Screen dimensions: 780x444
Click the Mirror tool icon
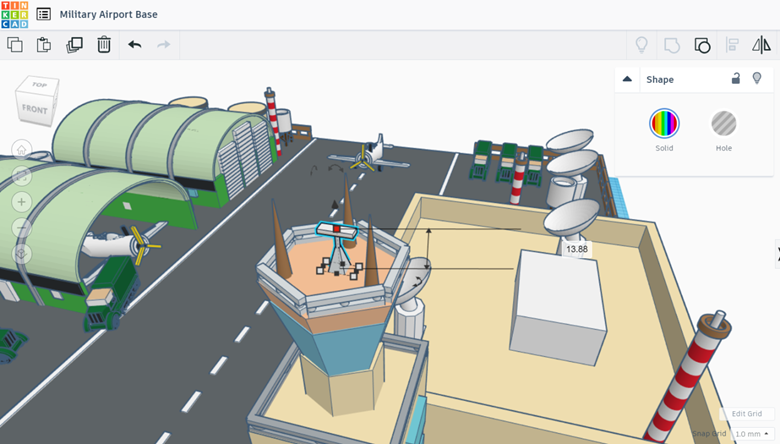761,45
